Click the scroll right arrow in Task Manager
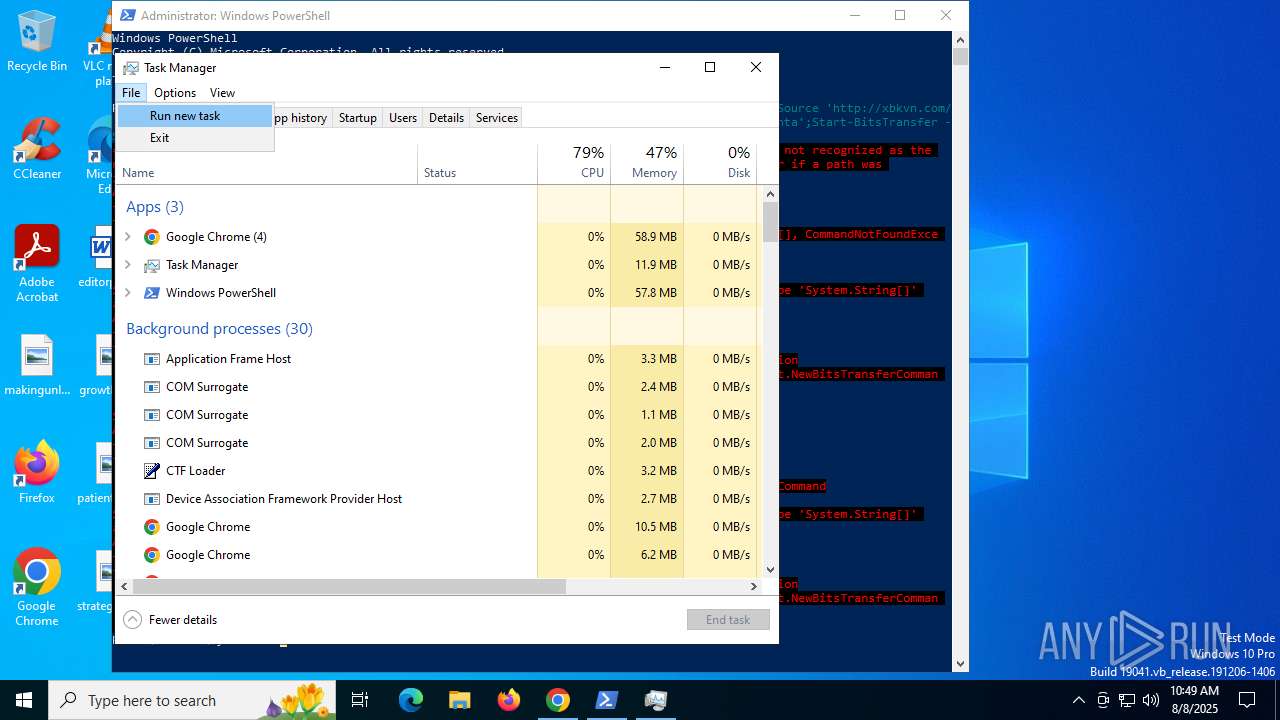The height and width of the screenshot is (720, 1280). [754, 587]
